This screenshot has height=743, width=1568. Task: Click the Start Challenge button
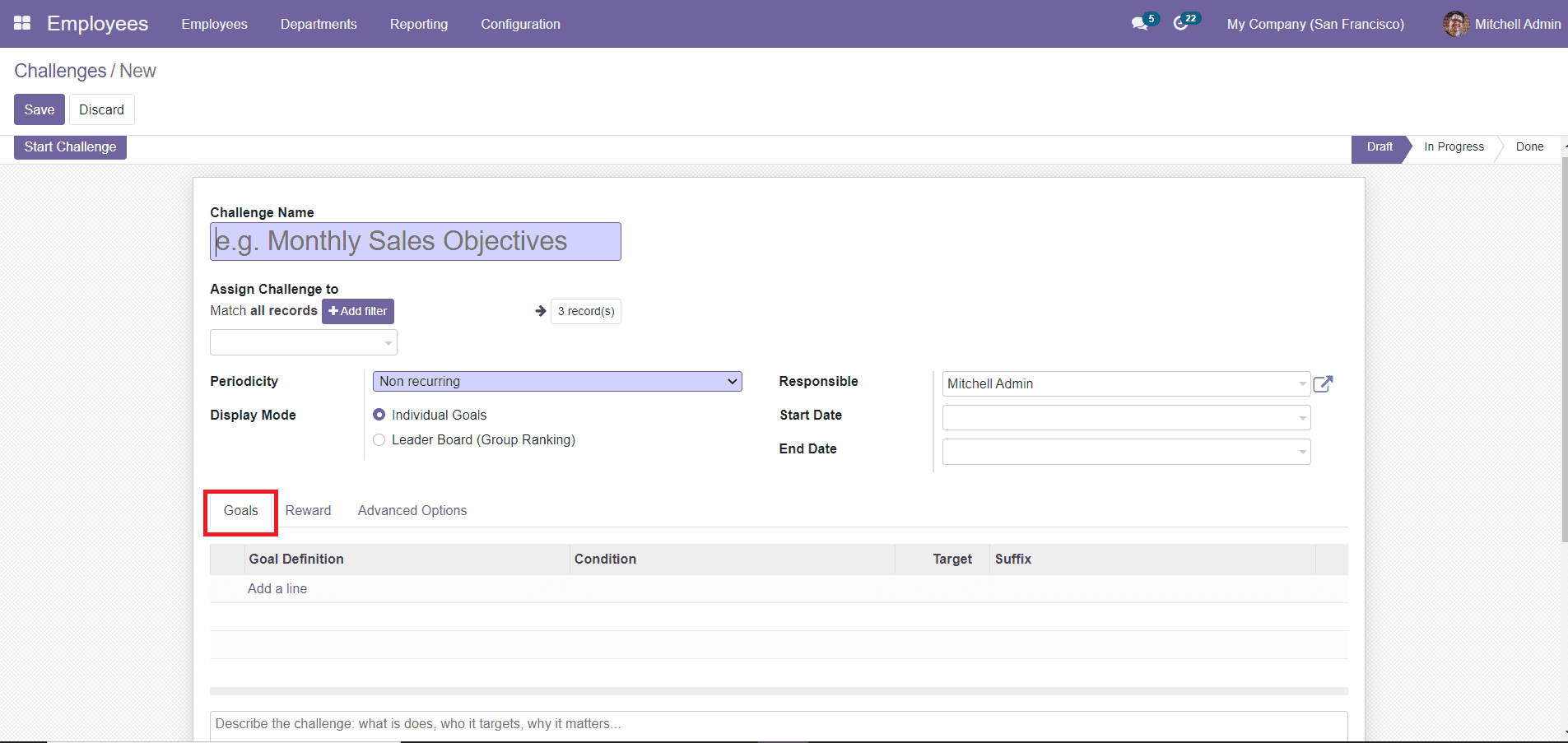click(x=70, y=146)
